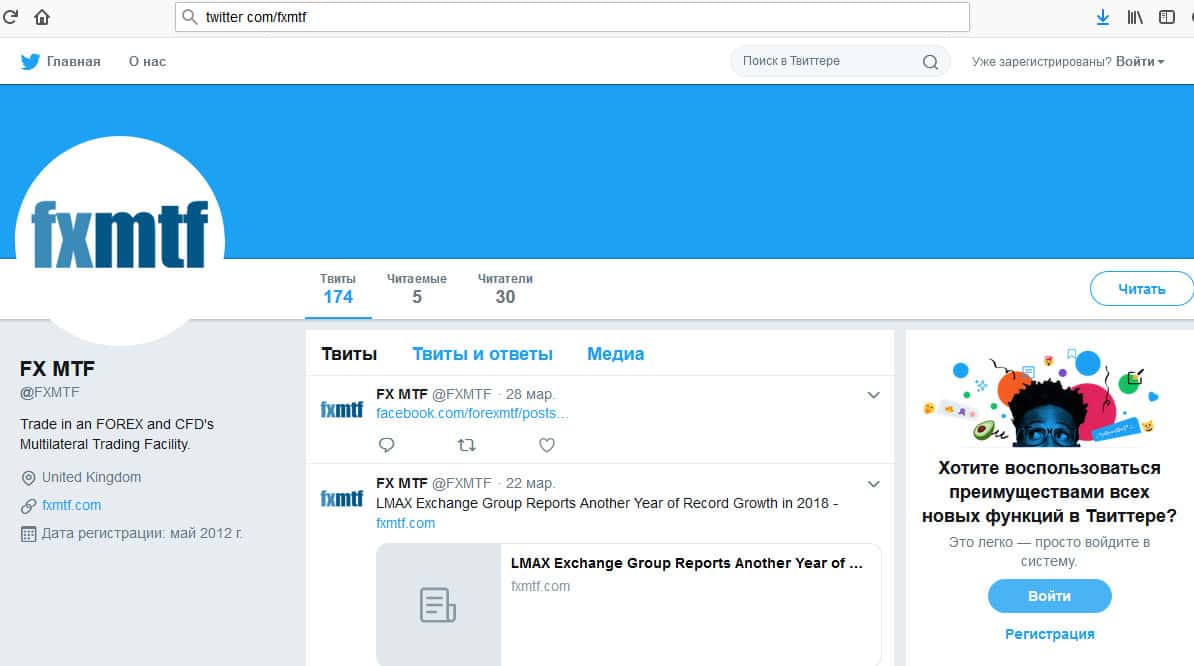The height and width of the screenshot is (666, 1194).
Task: Click the calendar registration date icon
Action: coord(28,534)
